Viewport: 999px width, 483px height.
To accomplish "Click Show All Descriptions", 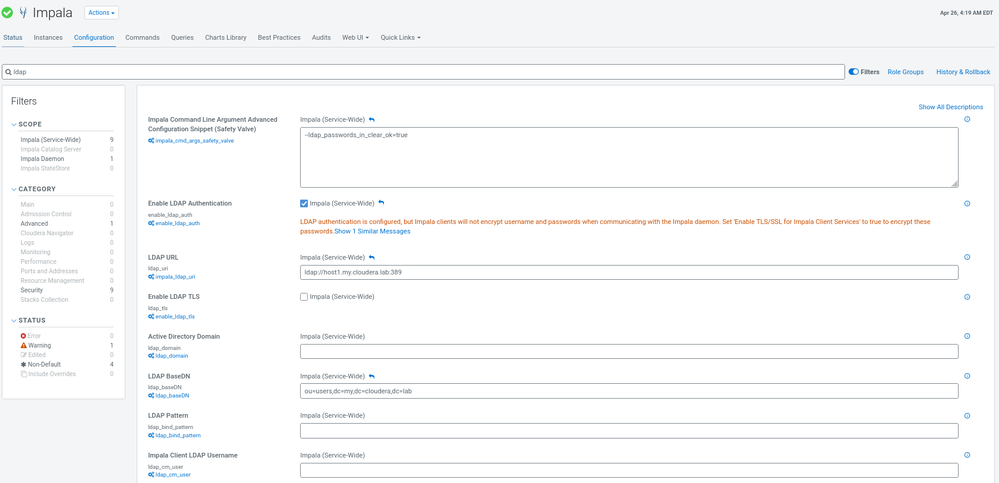I will pyautogui.click(x=951, y=107).
